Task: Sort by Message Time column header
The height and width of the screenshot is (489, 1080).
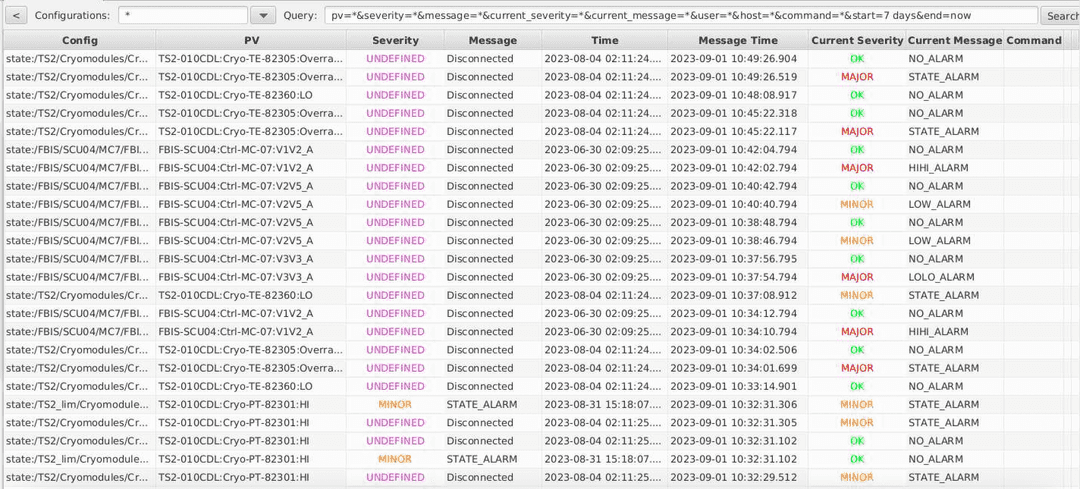Action: point(736,40)
